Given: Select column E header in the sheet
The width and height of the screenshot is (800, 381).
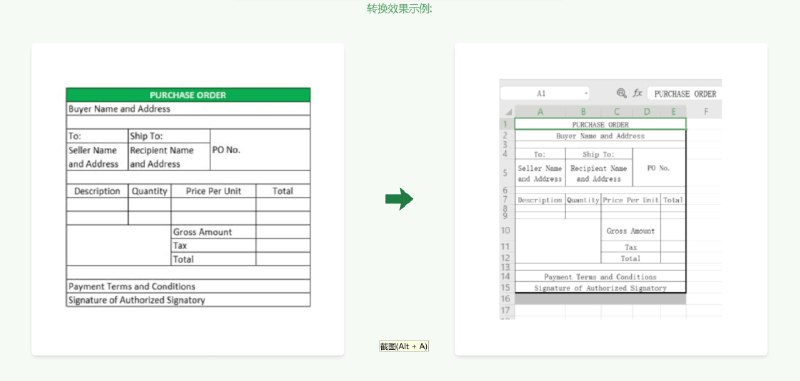Looking at the screenshot, I should [x=673, y=112].
